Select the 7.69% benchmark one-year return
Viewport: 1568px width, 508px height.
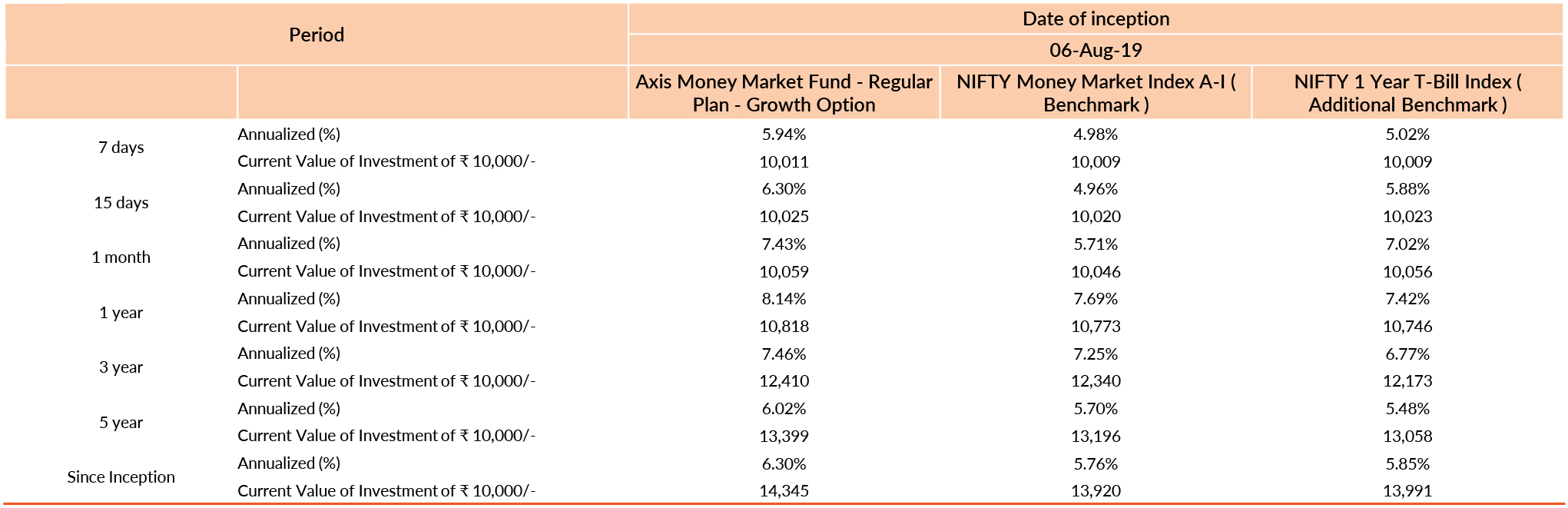coord(1096,299)
